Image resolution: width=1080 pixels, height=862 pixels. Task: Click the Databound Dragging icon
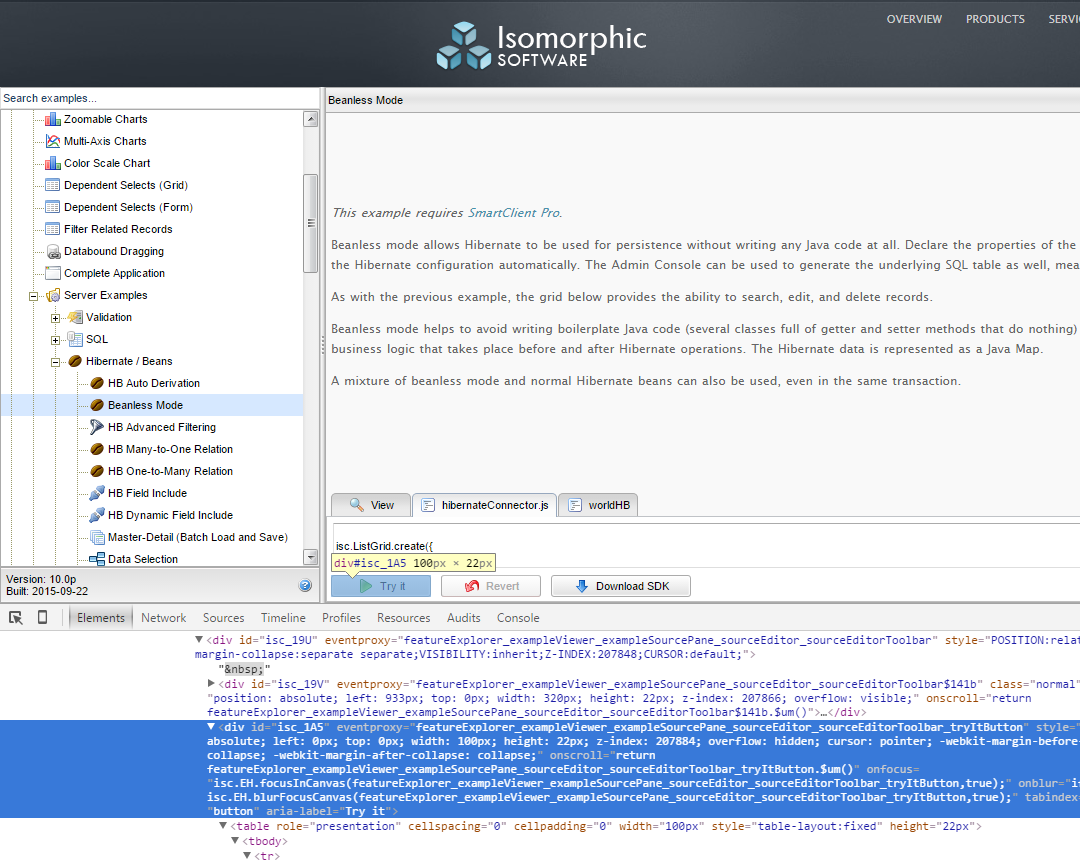53,252
